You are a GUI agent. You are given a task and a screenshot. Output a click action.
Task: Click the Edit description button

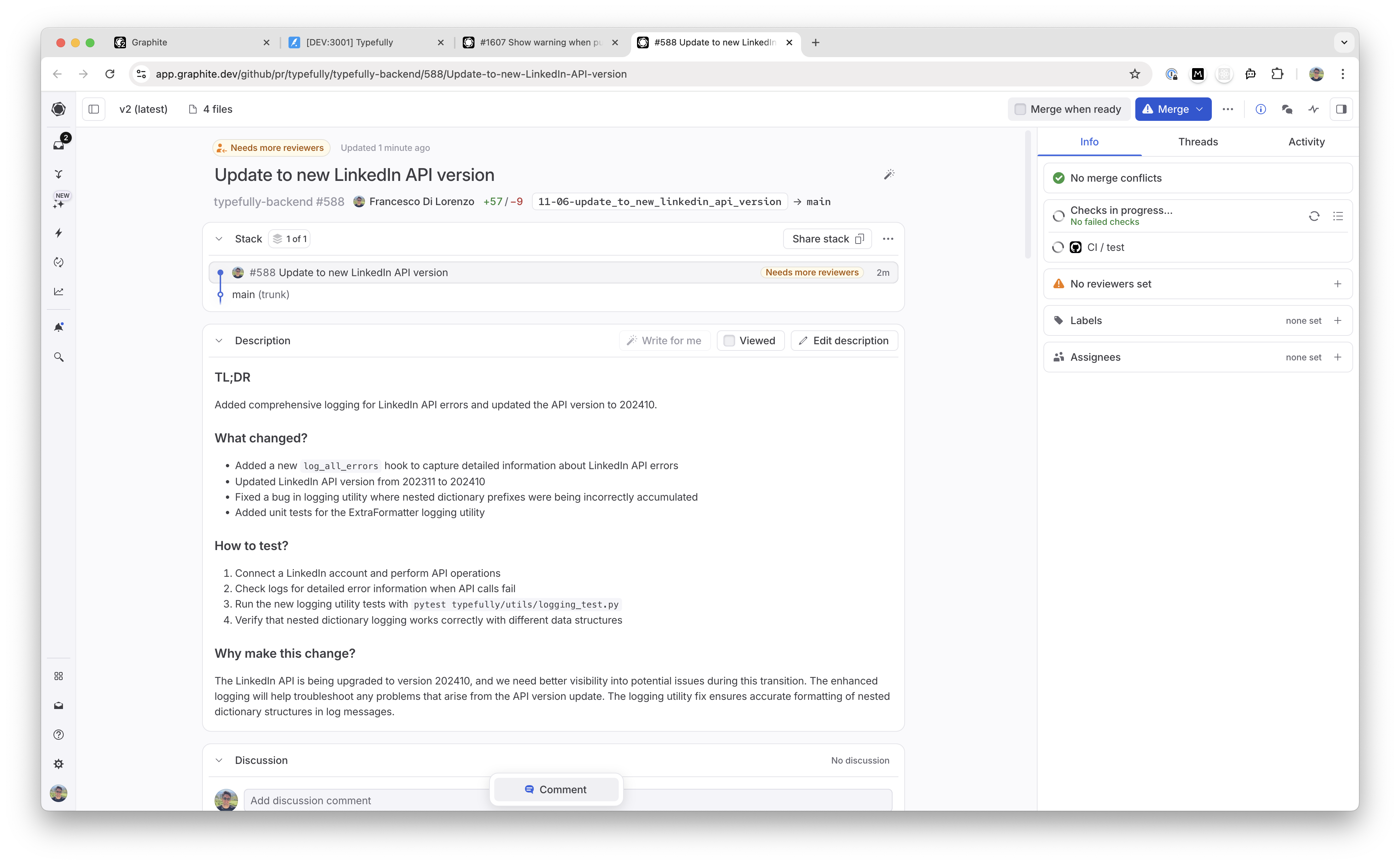pyautogui.click(x=844, y=340)
